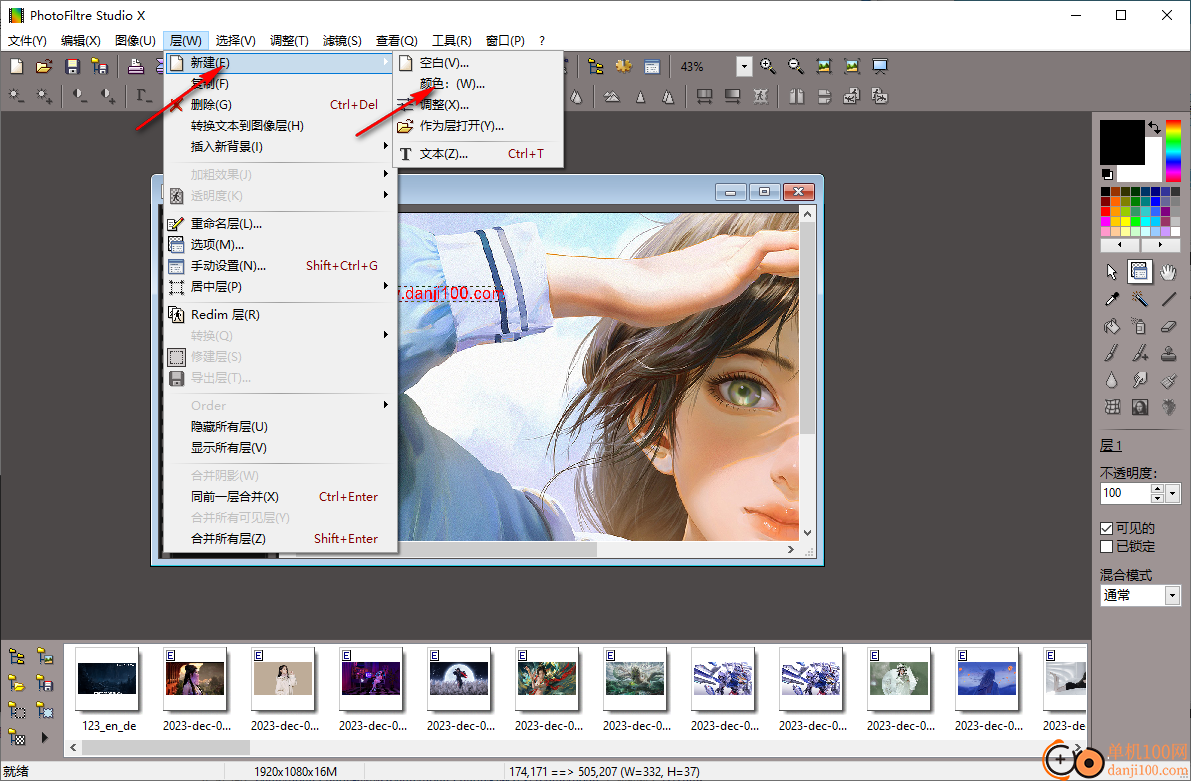Screen dimensions: 1191x781
Task: Click 同前一层合并(X) menu entry
Action: tap(280, 497)
